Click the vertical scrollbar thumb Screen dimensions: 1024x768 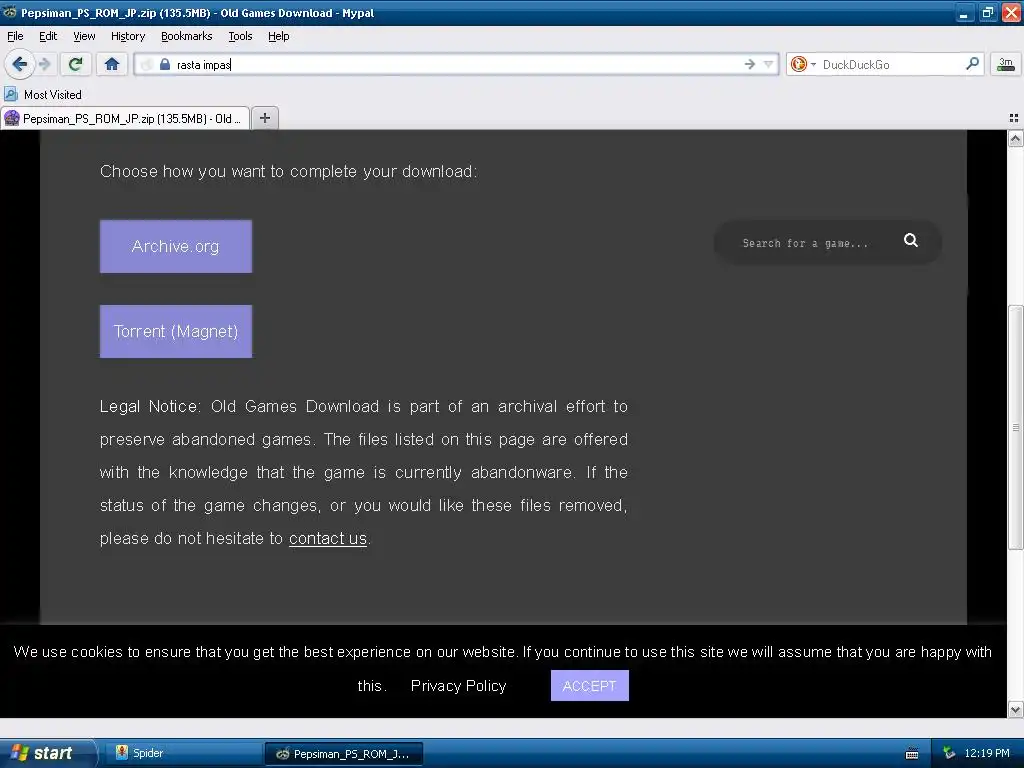[x=1015, y=427]
